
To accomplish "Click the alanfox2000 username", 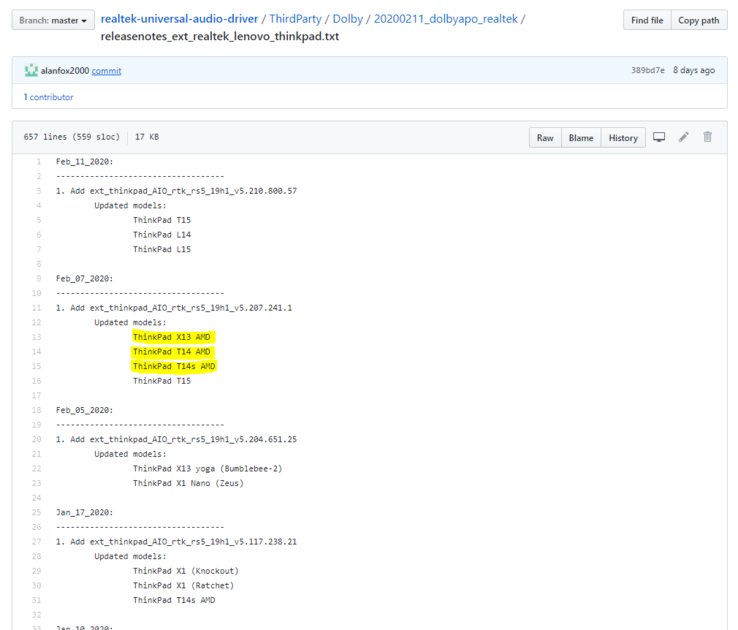I will pos(65,71).
